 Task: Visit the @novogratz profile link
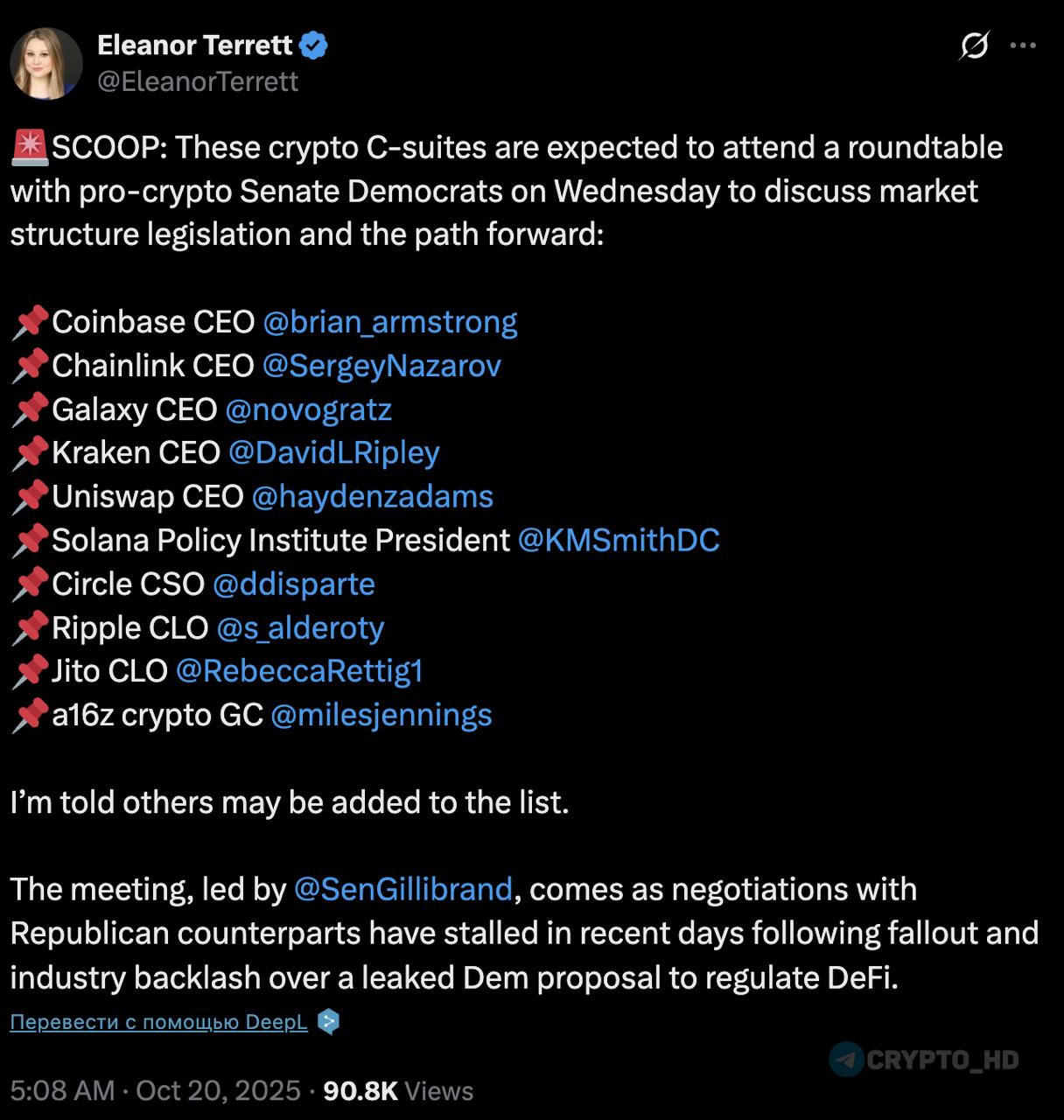point(308,409)
